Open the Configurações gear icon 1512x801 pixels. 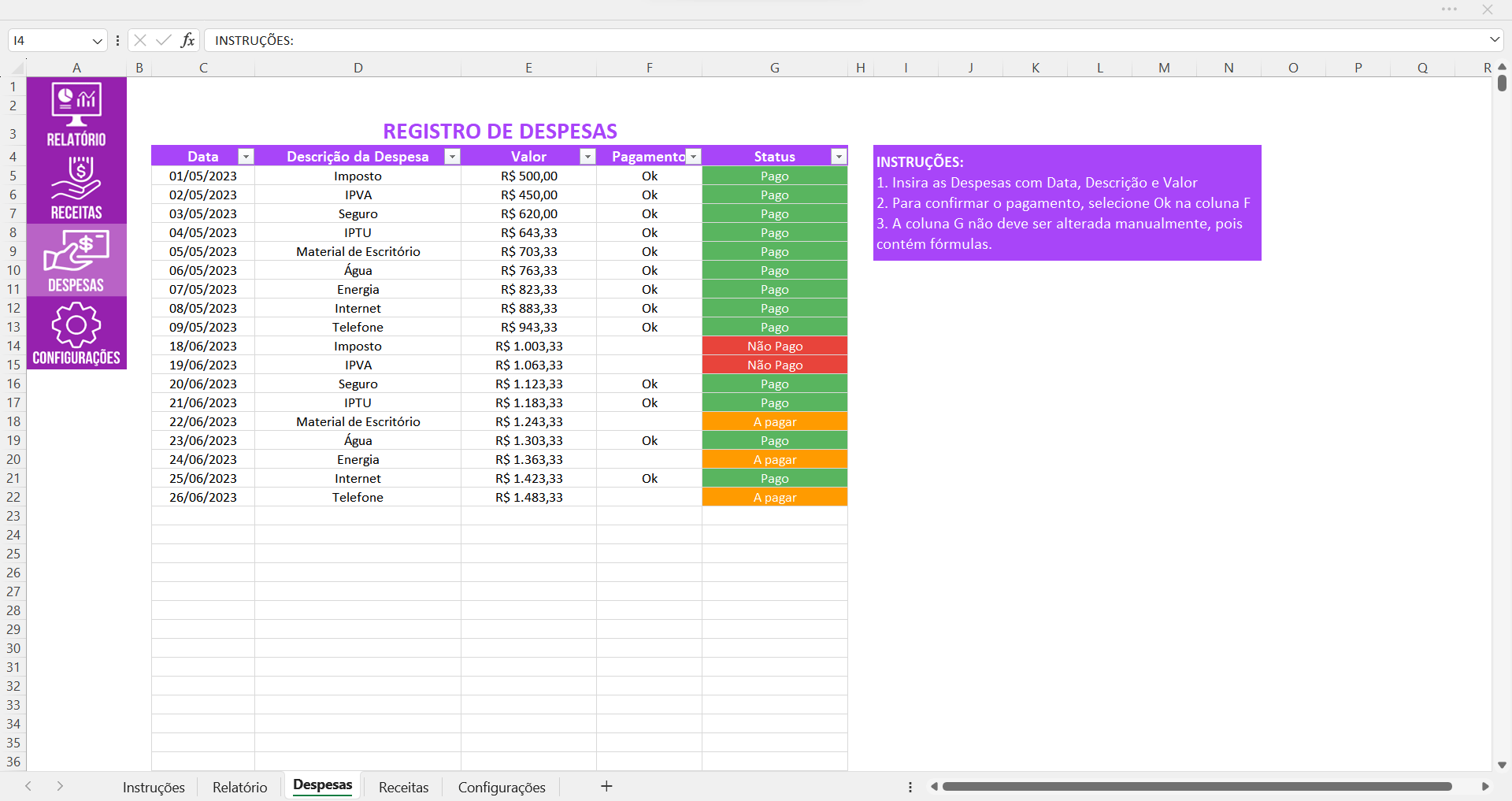(x=76, y=333)
